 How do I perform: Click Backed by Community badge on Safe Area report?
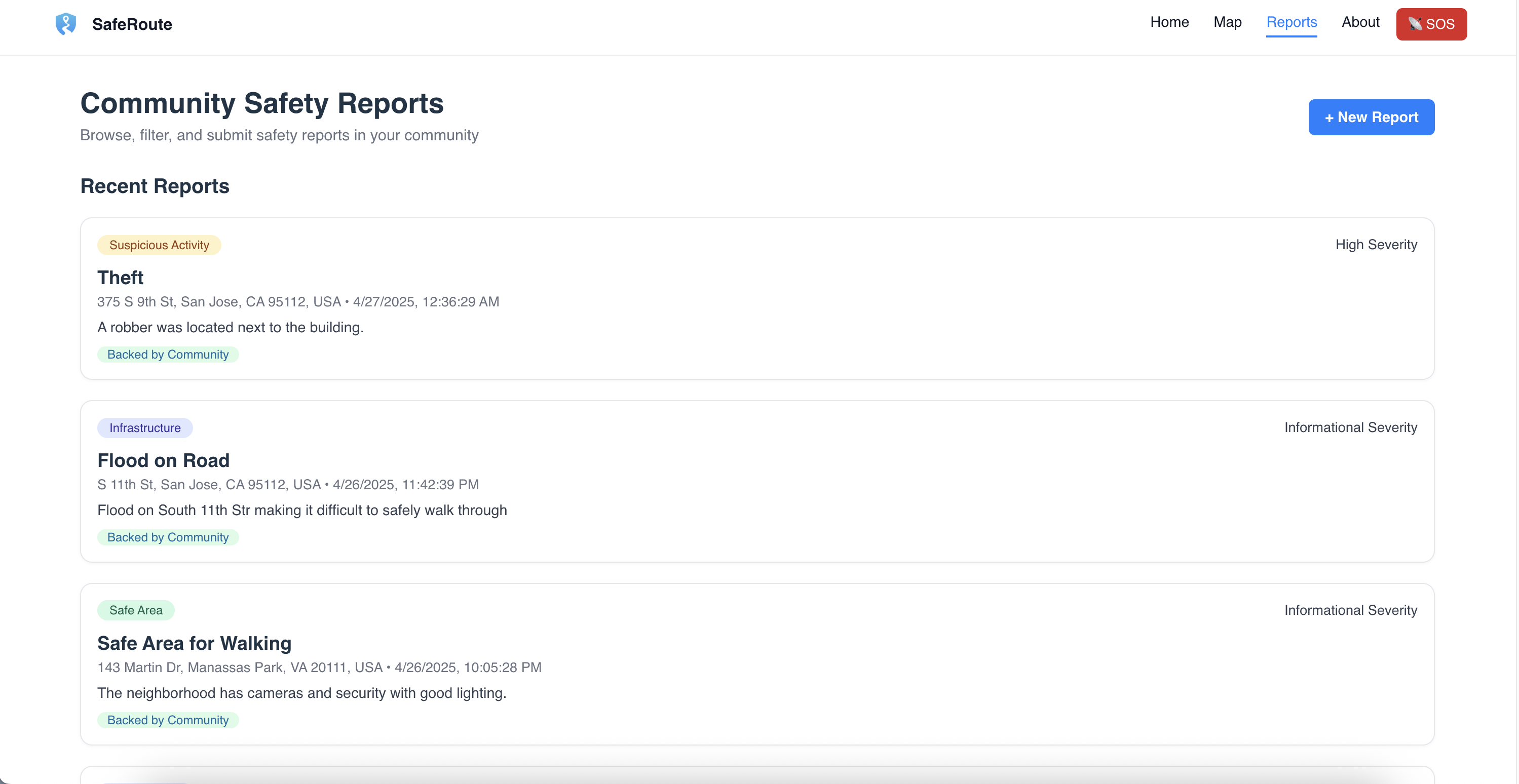pos(168,720)
